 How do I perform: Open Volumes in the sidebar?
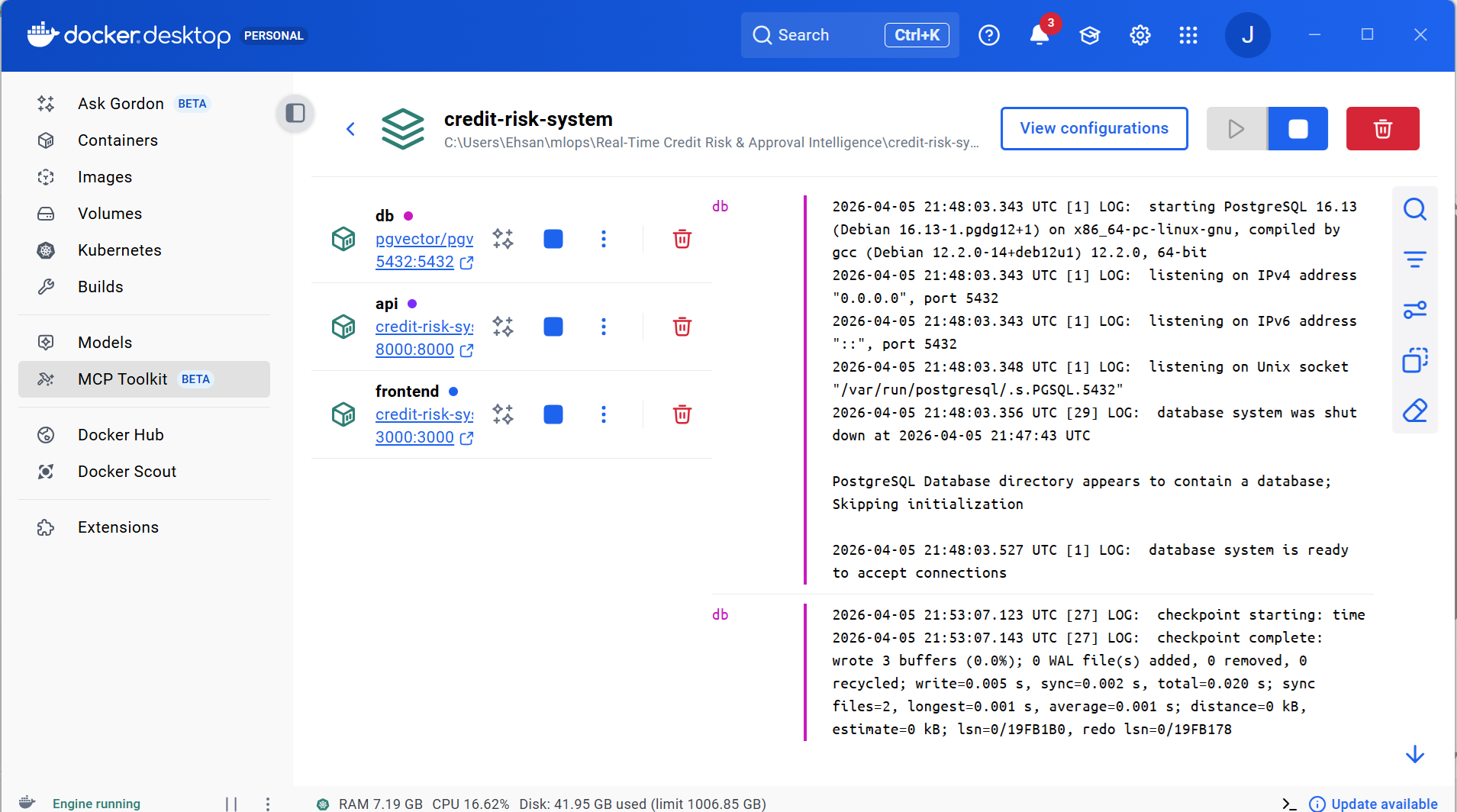110,214
